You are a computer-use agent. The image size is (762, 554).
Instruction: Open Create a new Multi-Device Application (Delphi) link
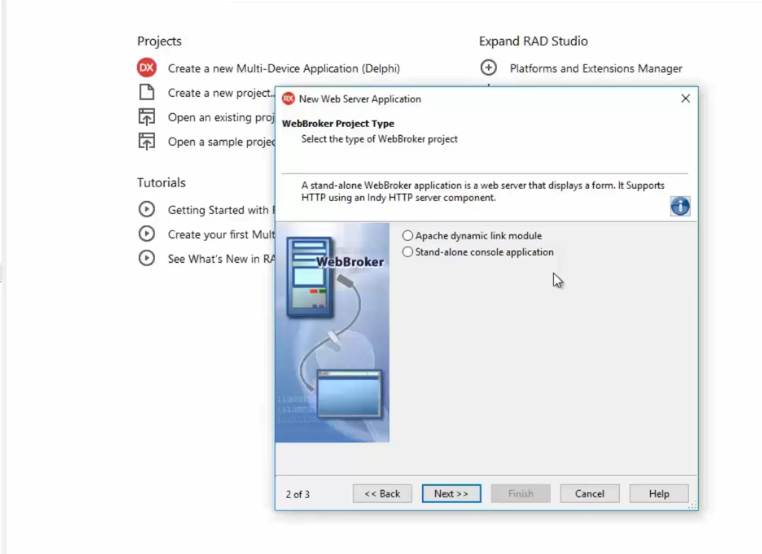click(284, 69)
